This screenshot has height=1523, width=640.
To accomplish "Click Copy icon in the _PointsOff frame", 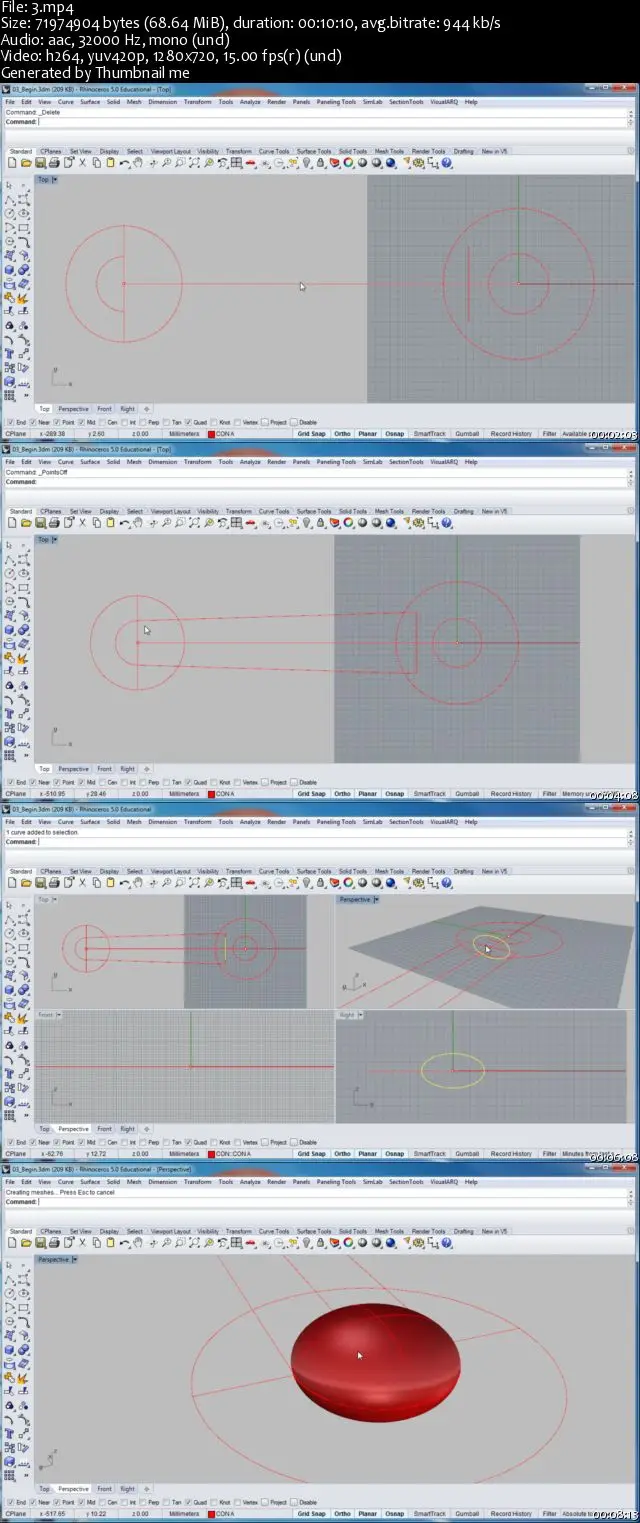I will 96,522.
